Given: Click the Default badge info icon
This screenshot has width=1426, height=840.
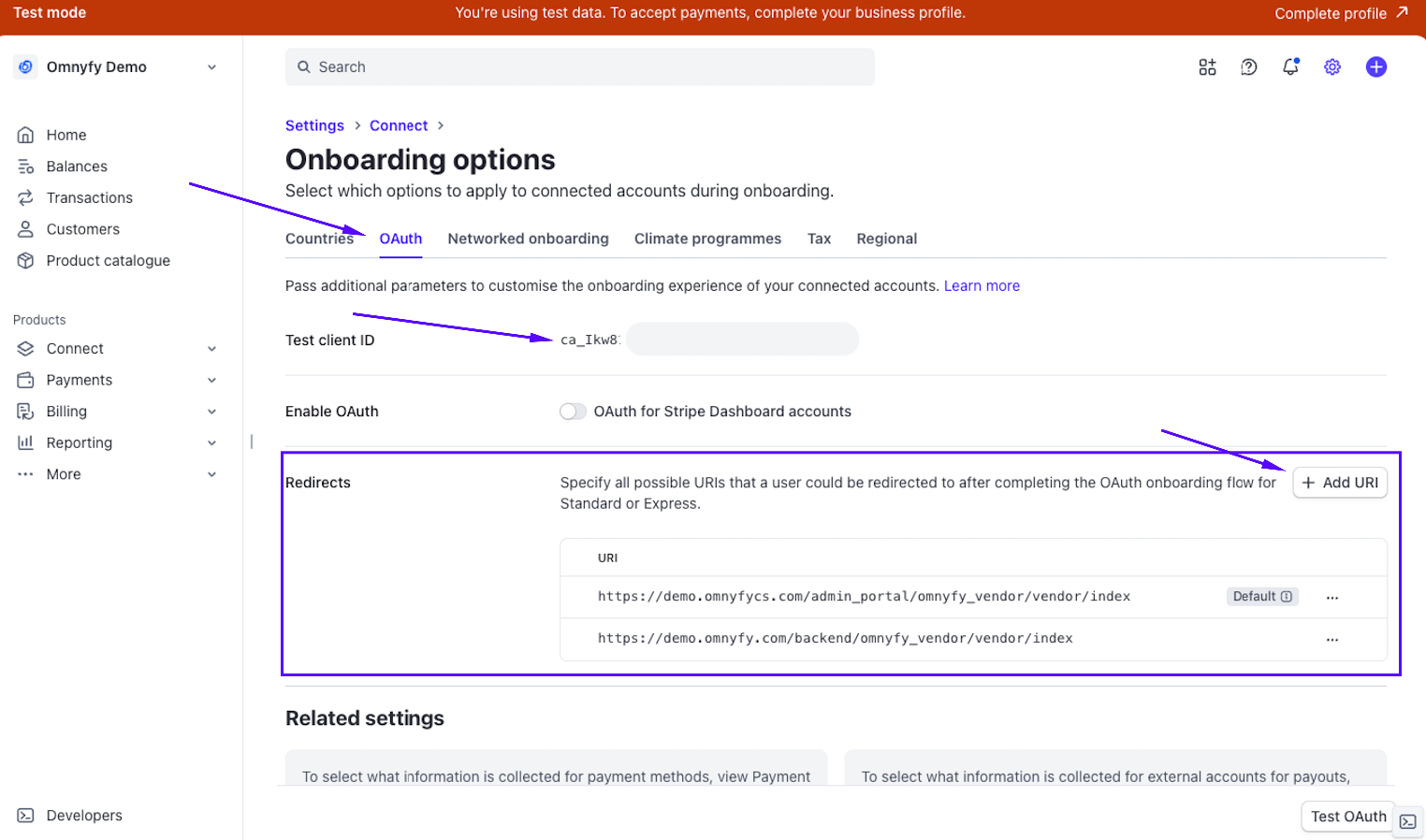Looking at the screenshot, I should click(x=1287, y=597).
